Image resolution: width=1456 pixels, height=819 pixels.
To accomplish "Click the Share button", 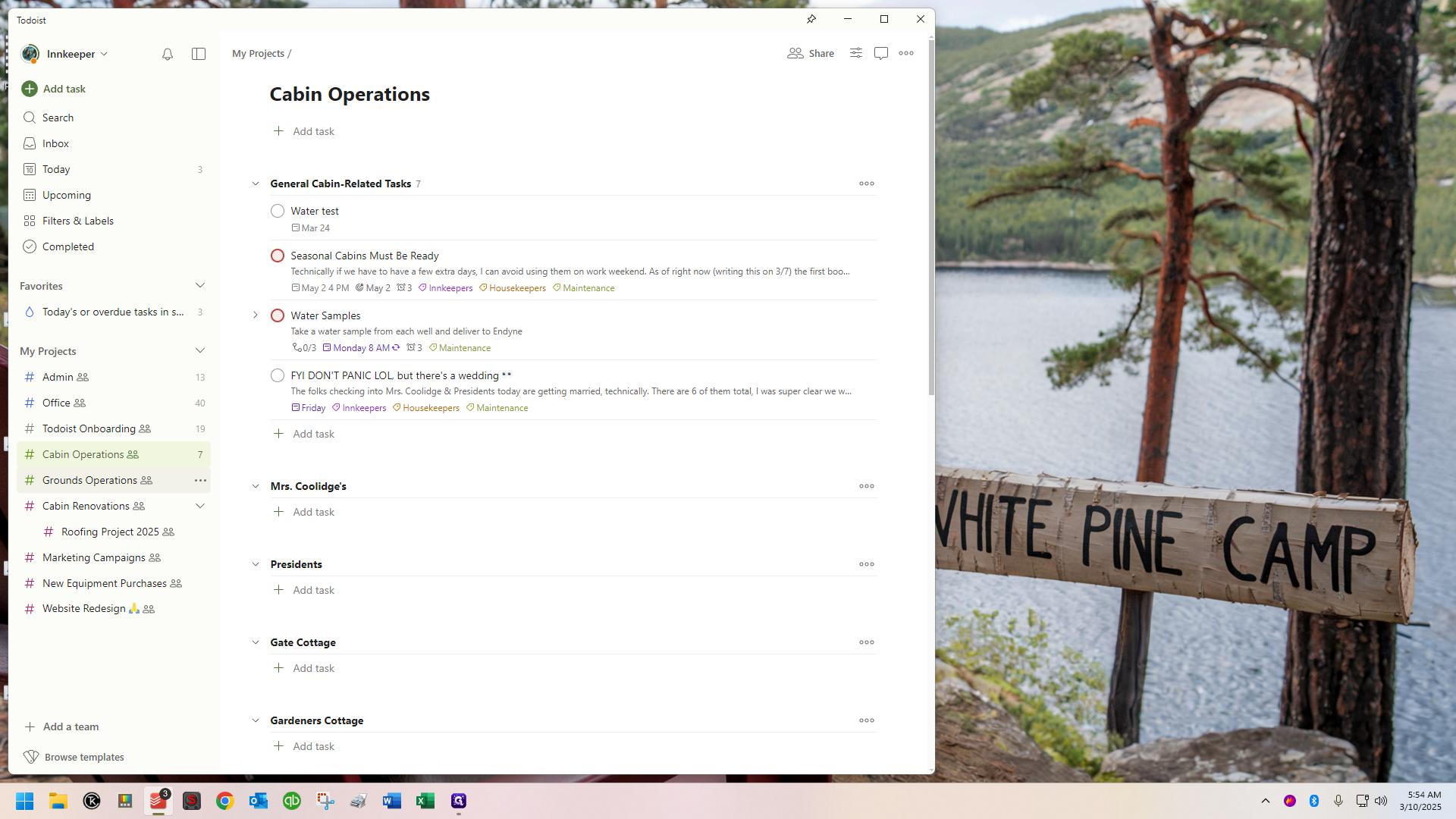I will [x=811, y=53].
